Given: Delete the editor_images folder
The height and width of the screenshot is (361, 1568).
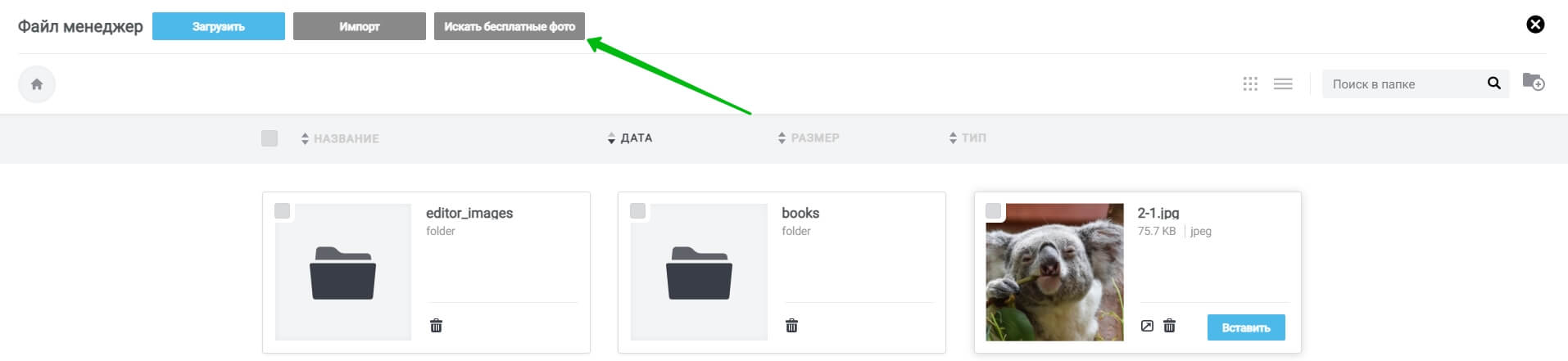Looking at the screenshot, I should [436, 326].
